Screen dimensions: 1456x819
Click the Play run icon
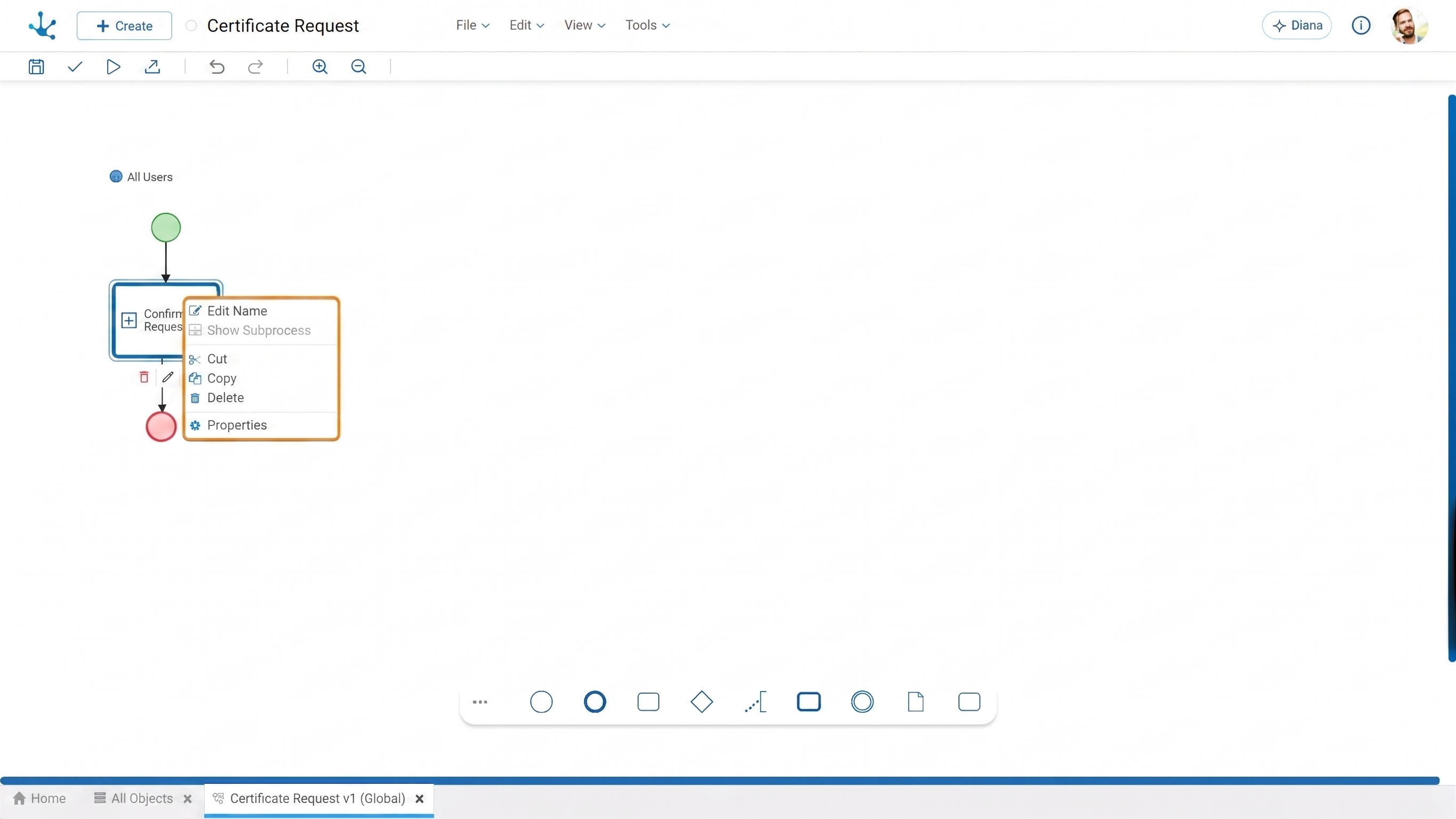pyautogui.click(x=114, y=67)
